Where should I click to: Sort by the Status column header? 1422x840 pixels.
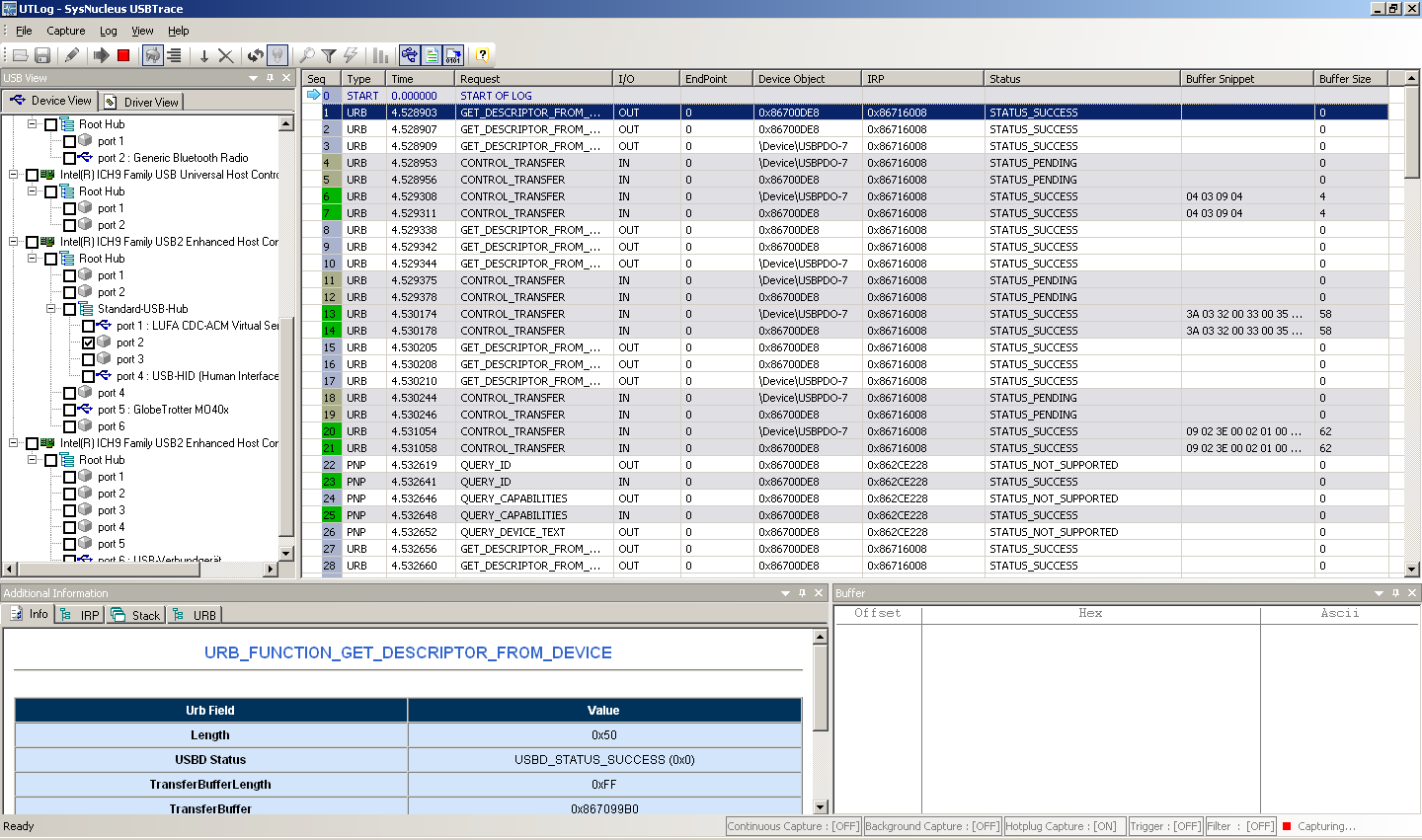[x=1081, y=79]
